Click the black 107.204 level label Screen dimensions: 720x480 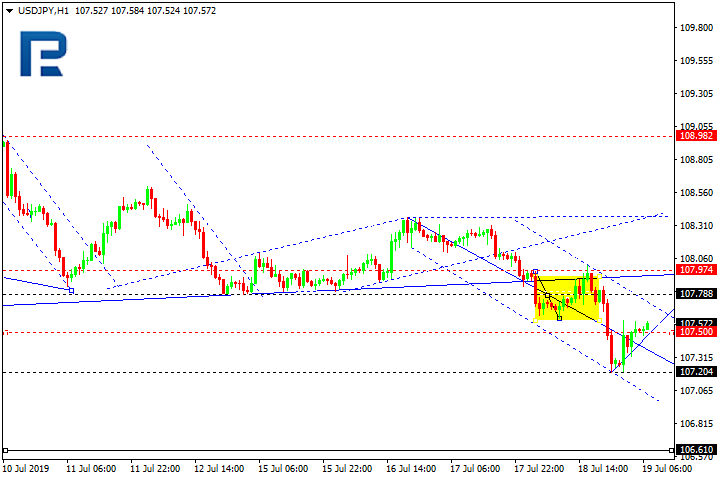[694, 372]
